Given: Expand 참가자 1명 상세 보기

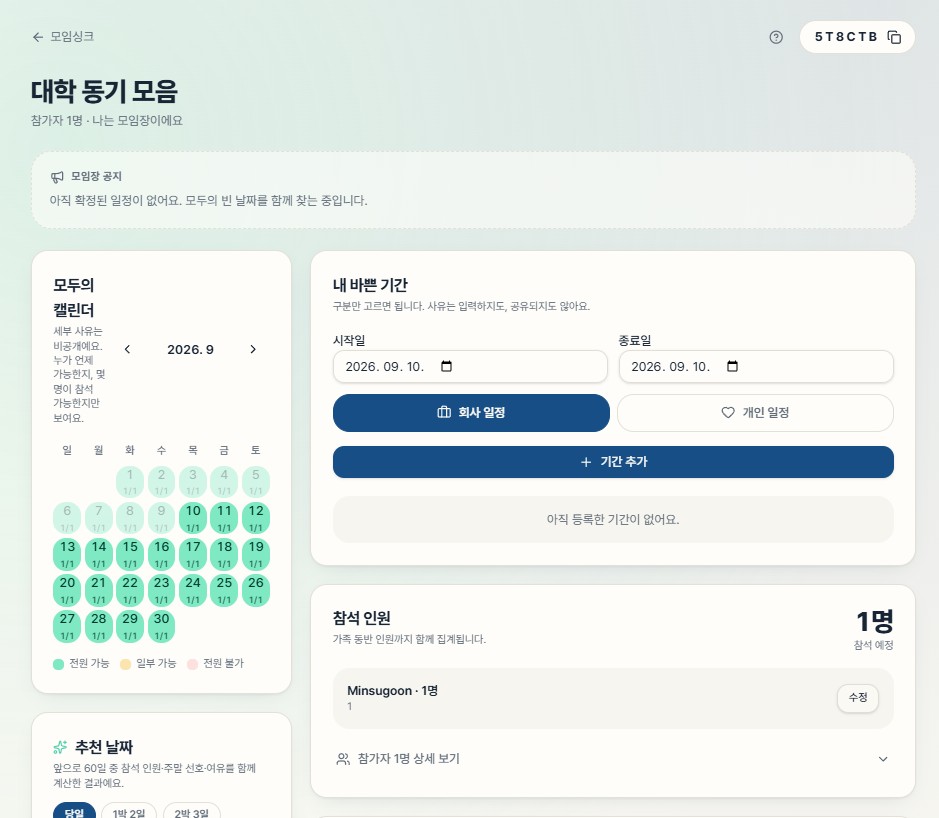Looking at the screenshot, I should click(x=613, y=759).
